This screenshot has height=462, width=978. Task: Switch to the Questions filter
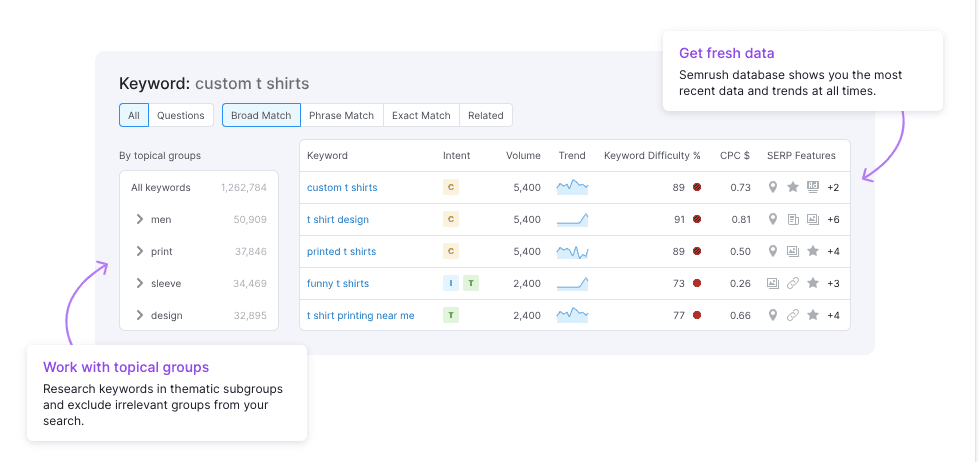pyautogui.click(x=181, y=115)
